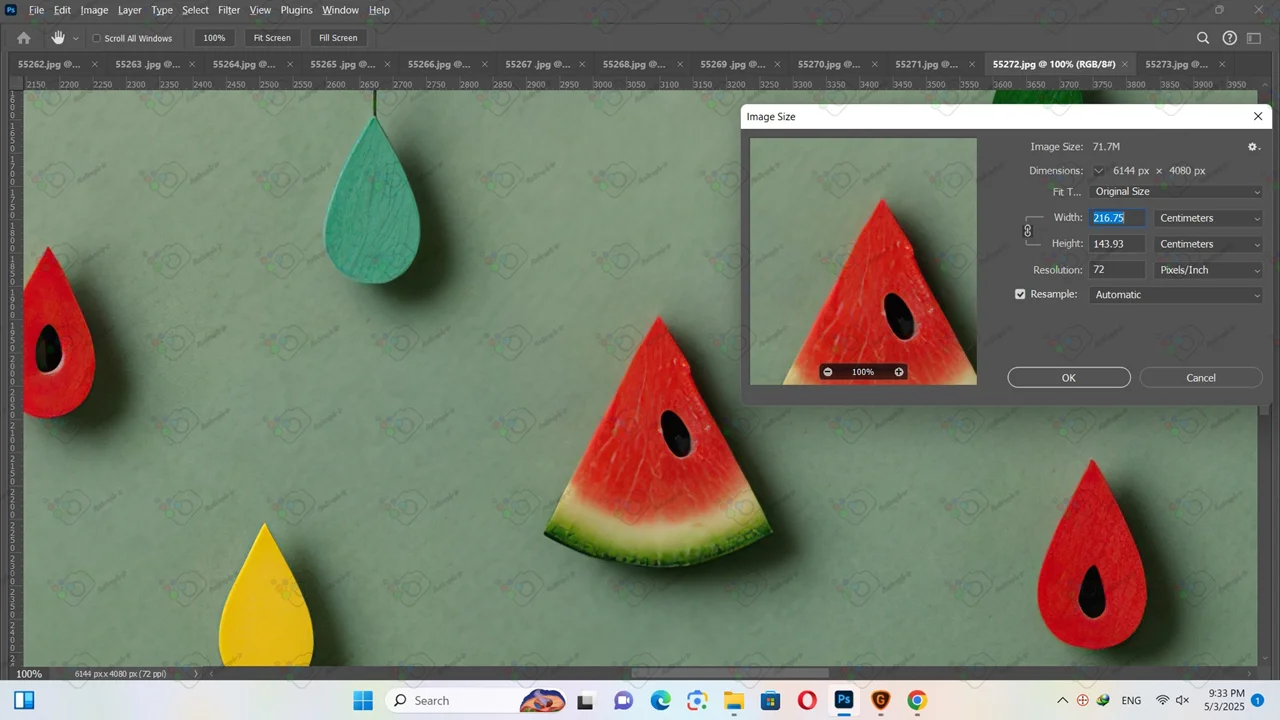Disable the Resample checkbox

point(1020,295)
